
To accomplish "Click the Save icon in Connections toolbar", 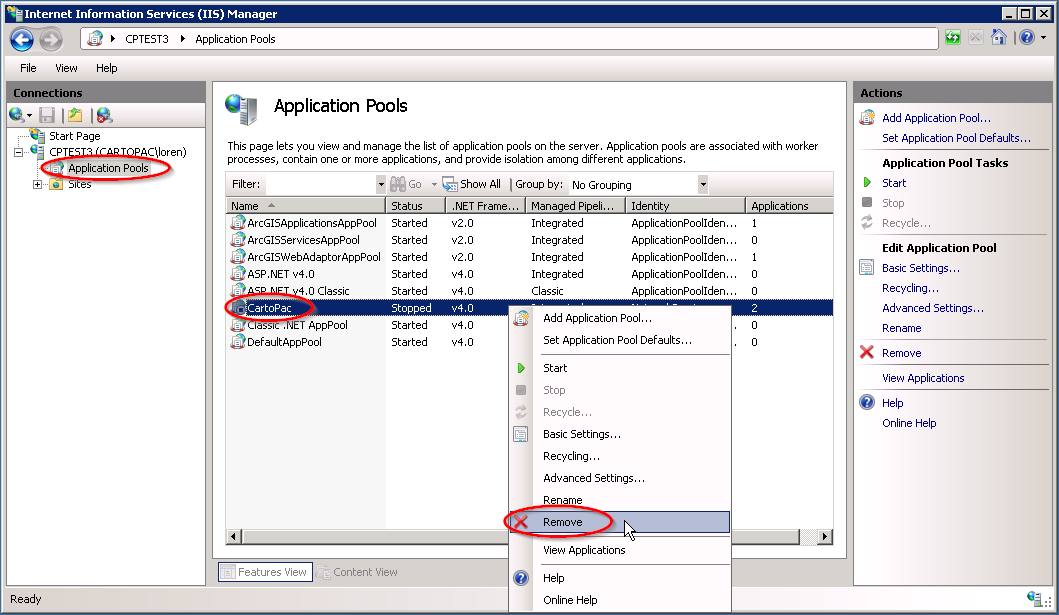I will pos(47,115).
